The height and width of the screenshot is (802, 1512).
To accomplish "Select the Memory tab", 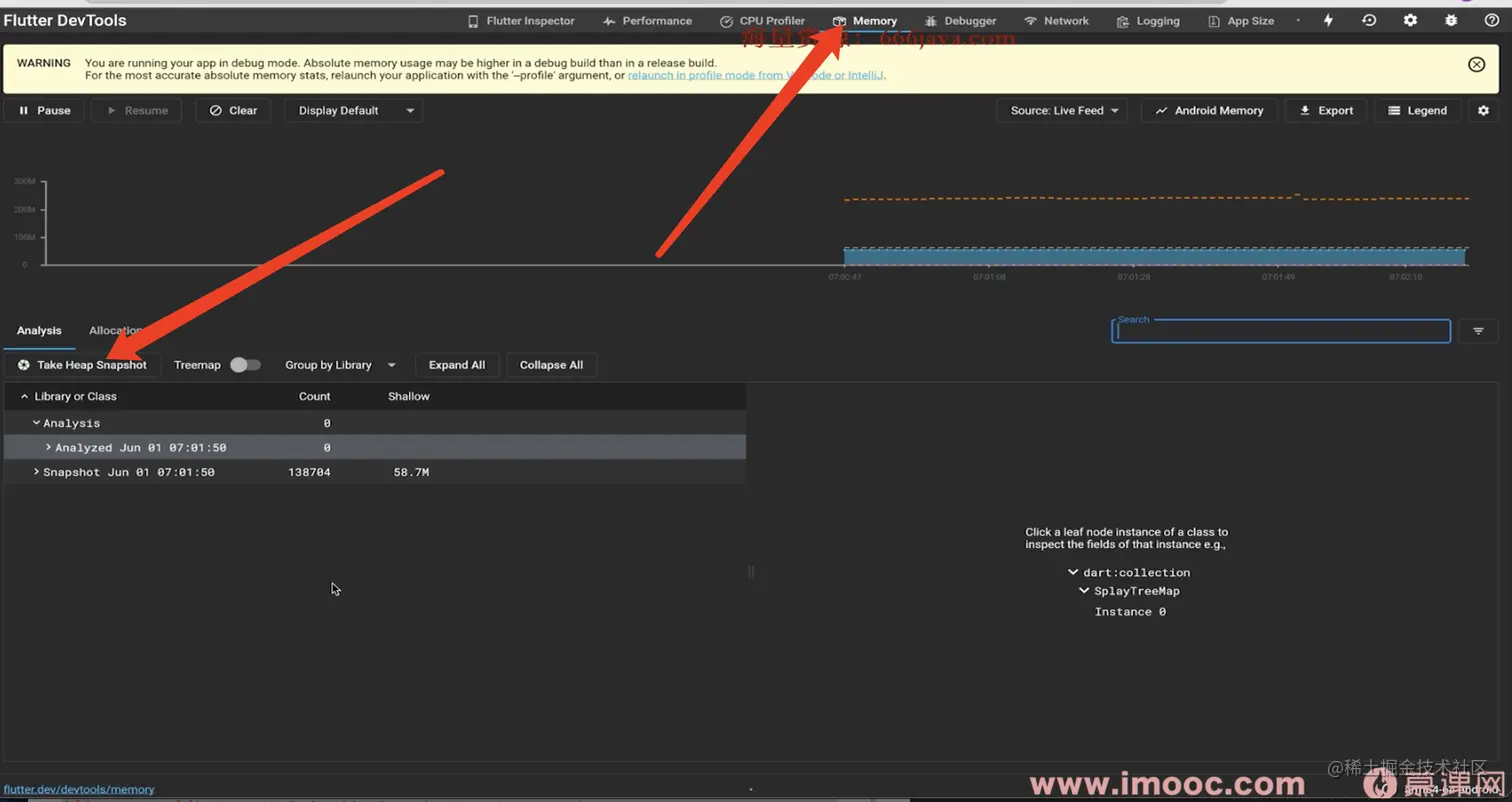I will (865, 20).
